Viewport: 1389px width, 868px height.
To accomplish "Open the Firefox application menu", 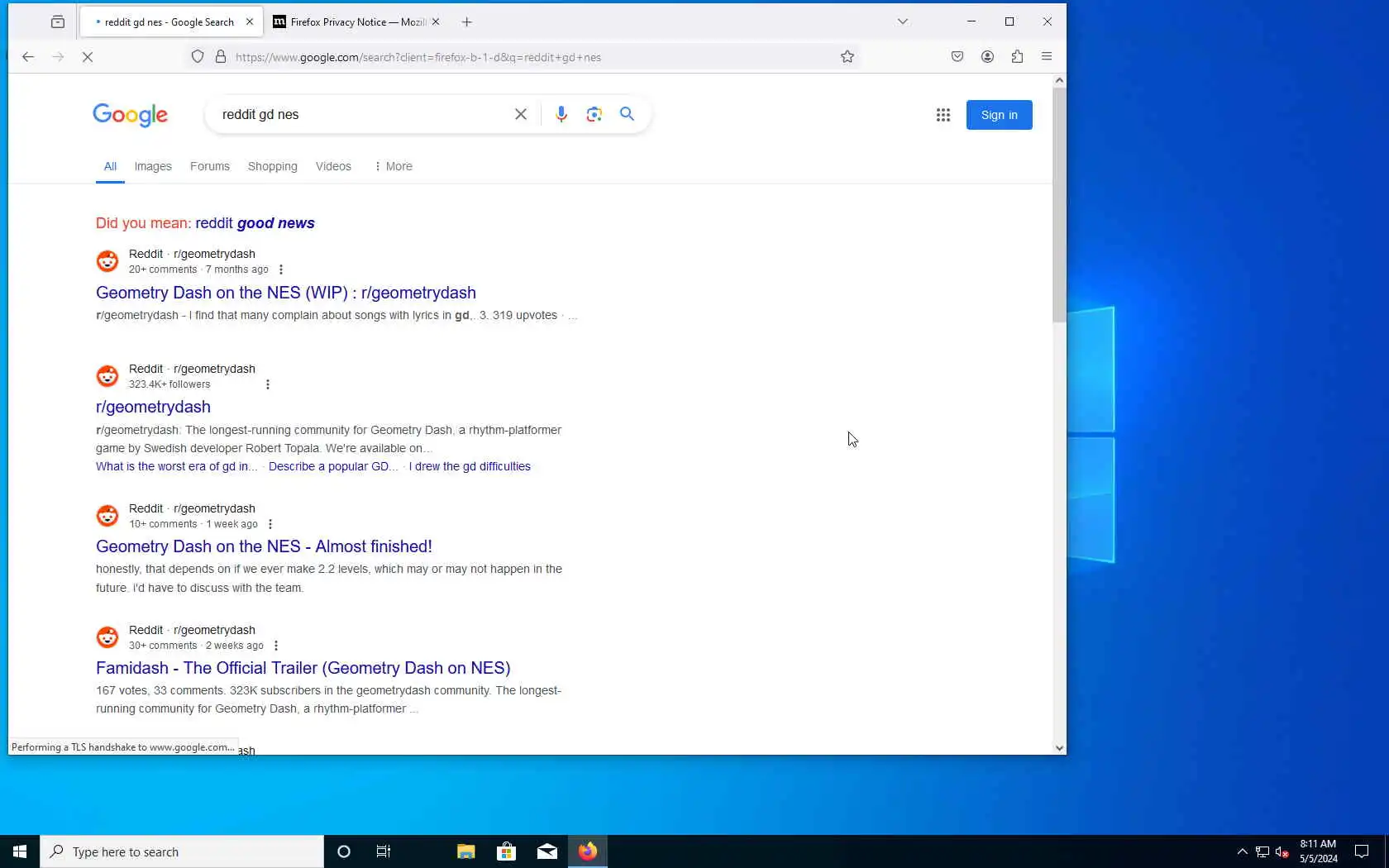I will tap(1047, 57).
